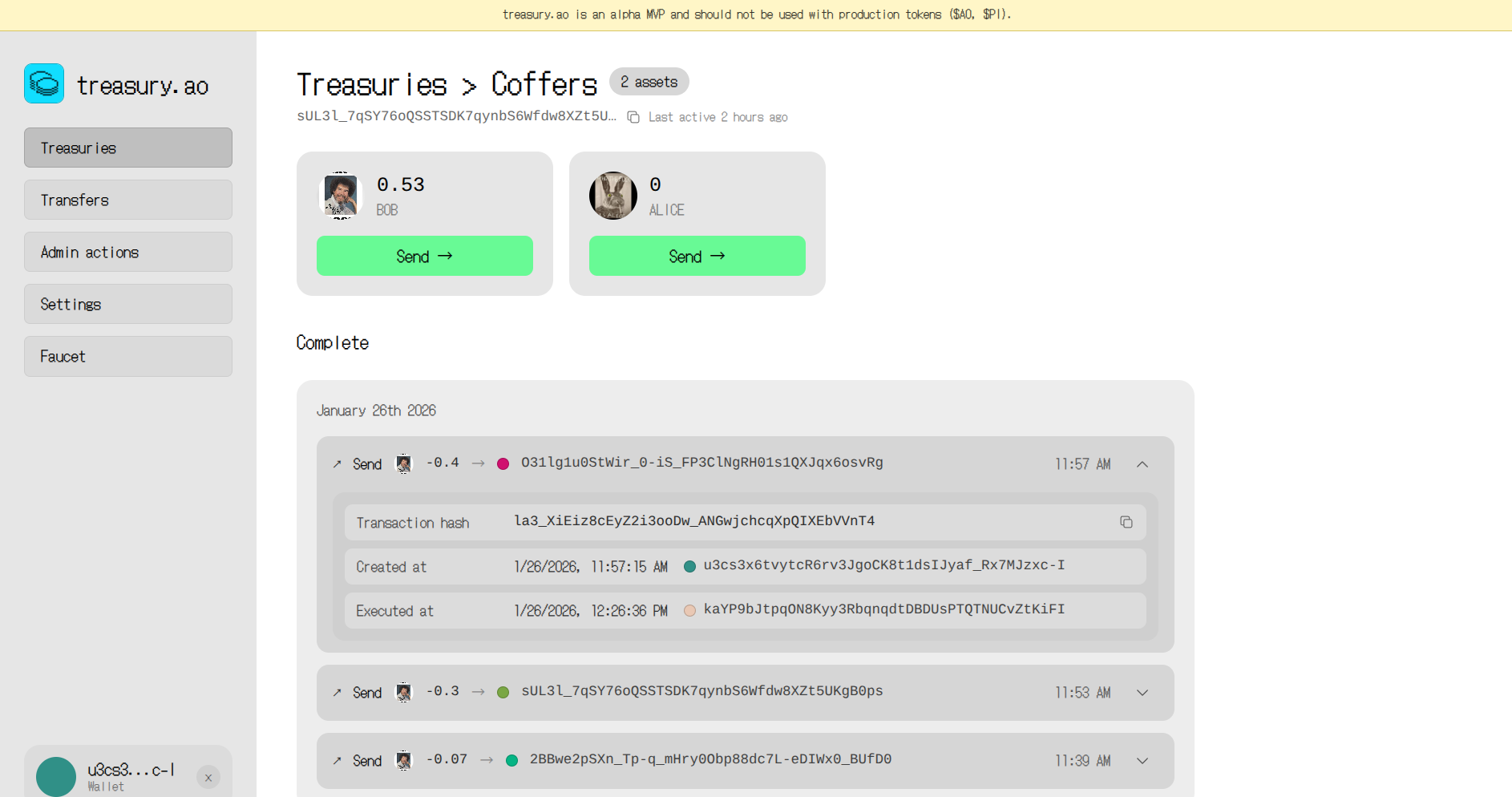Screen dimensions: 1512x797
Task: Expand the 11:53 AM transfer row
Action: [1142, 693]
